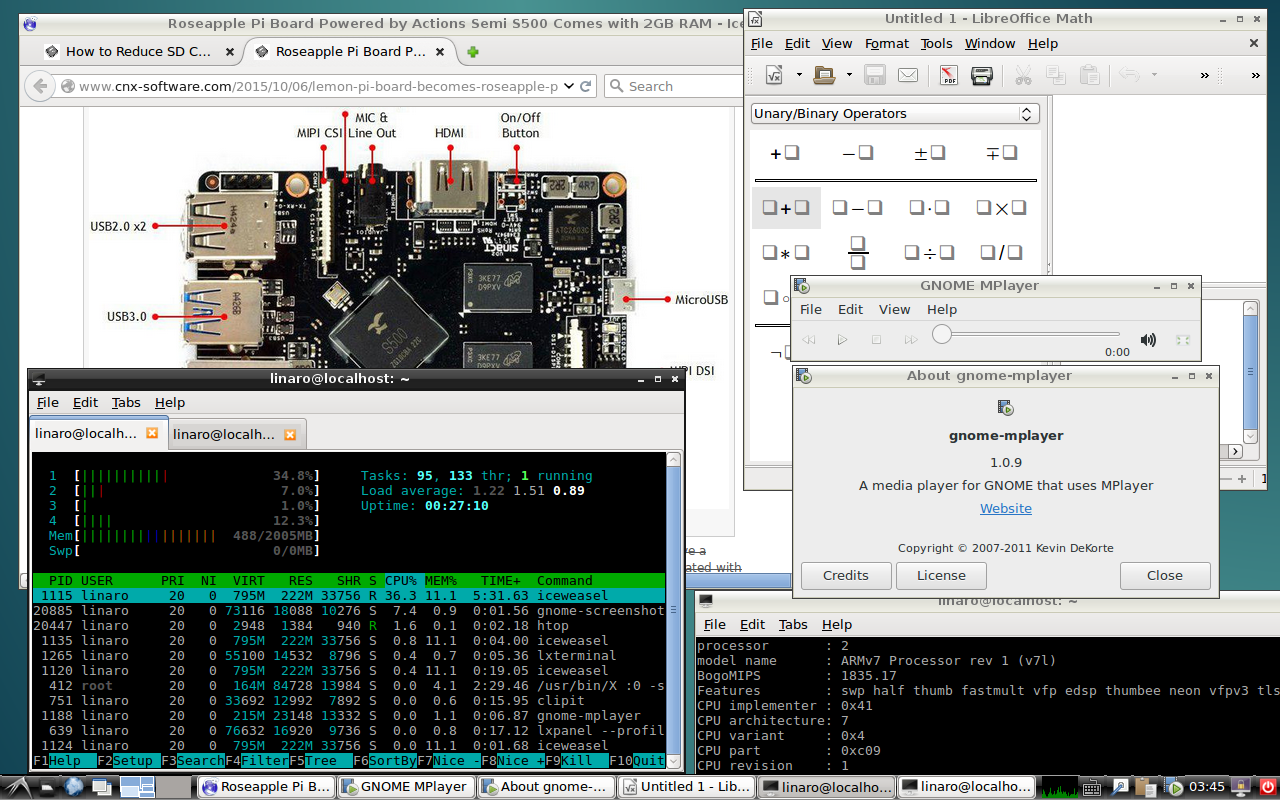
Task: Select the gnome-screenshot process row in htop
Action: pyautogui.click(x=348, y=611)
